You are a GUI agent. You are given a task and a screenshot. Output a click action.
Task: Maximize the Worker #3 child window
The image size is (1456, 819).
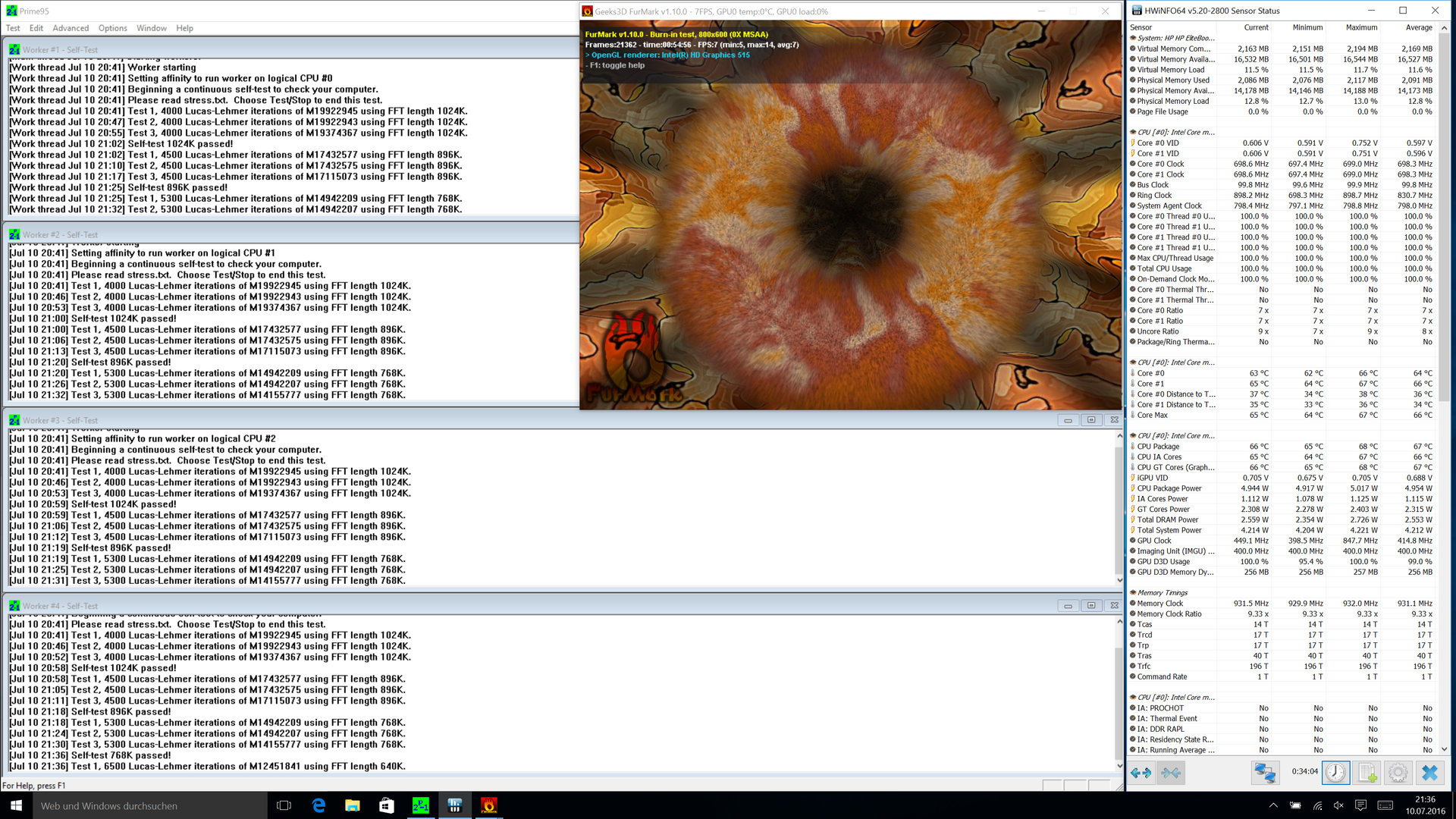coord(1091,420)
